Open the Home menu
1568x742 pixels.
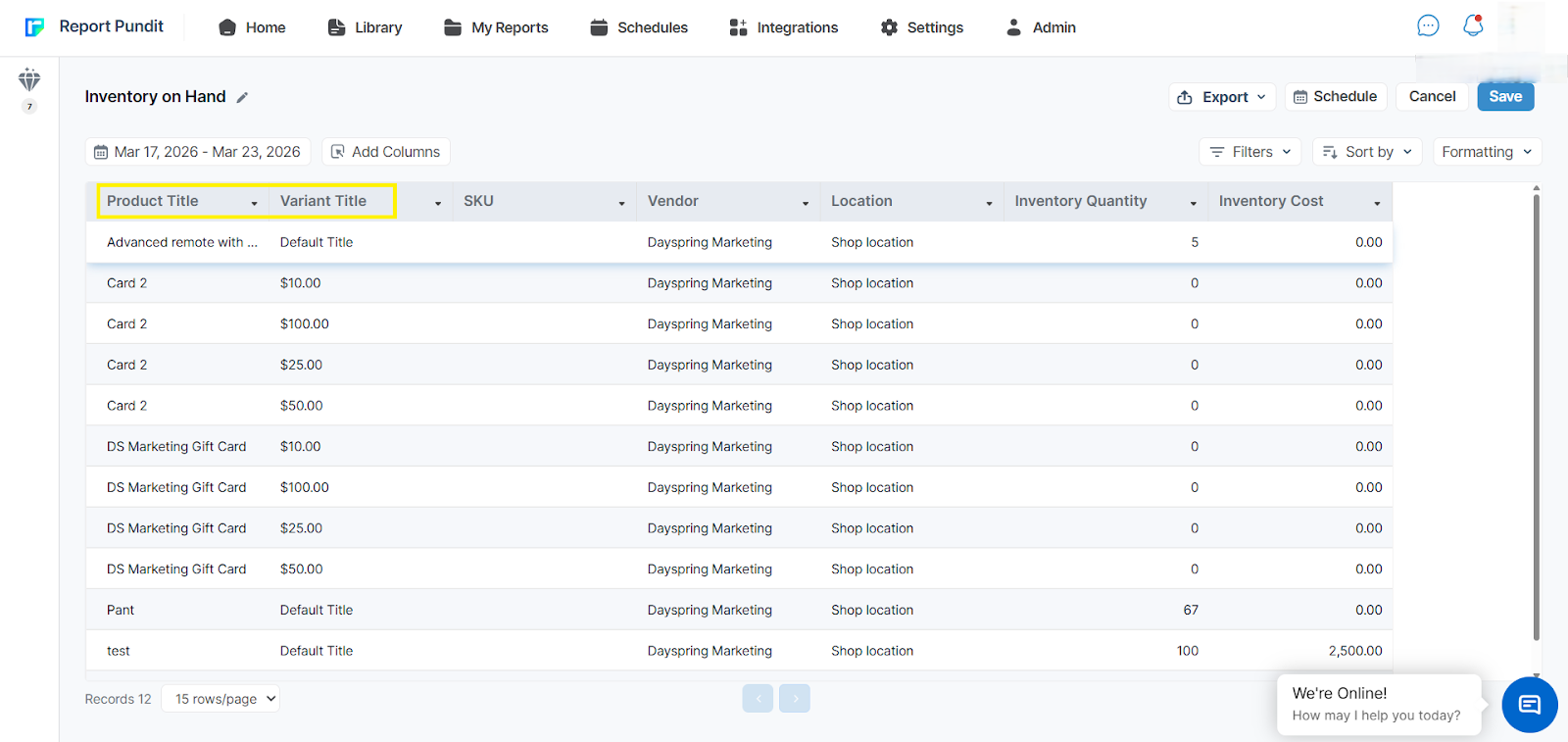(x=252, y=27)
